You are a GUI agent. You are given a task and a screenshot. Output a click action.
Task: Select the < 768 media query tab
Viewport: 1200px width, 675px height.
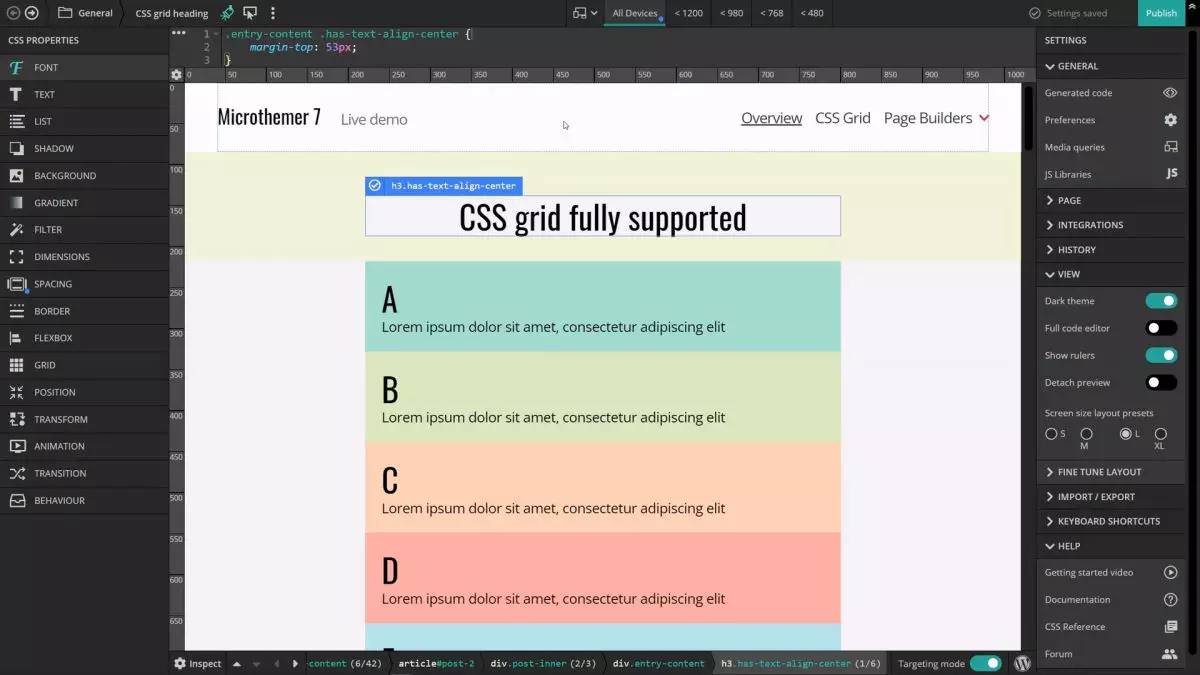[771, 13]
